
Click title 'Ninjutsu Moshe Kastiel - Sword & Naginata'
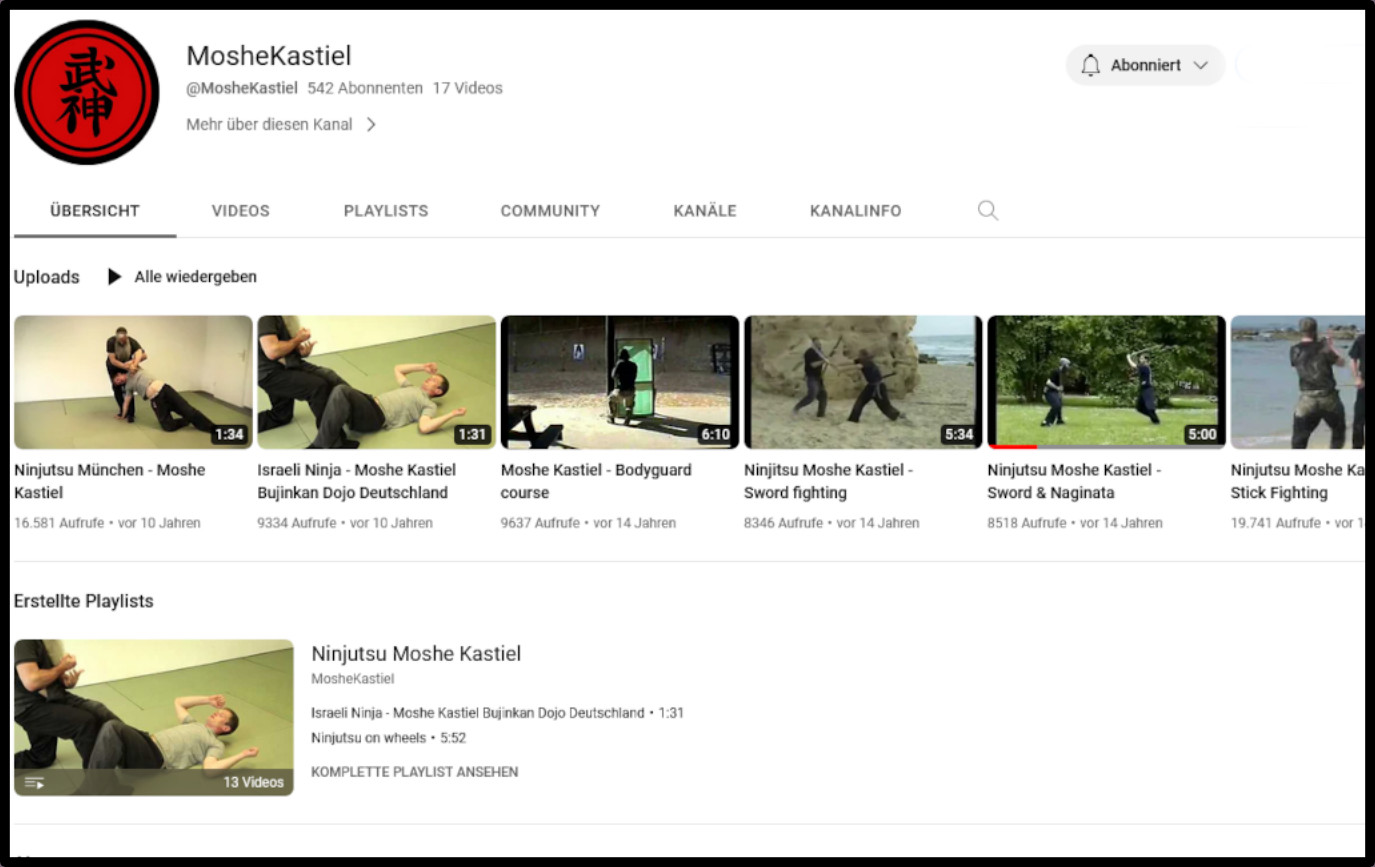click(x=1074, y=481)
